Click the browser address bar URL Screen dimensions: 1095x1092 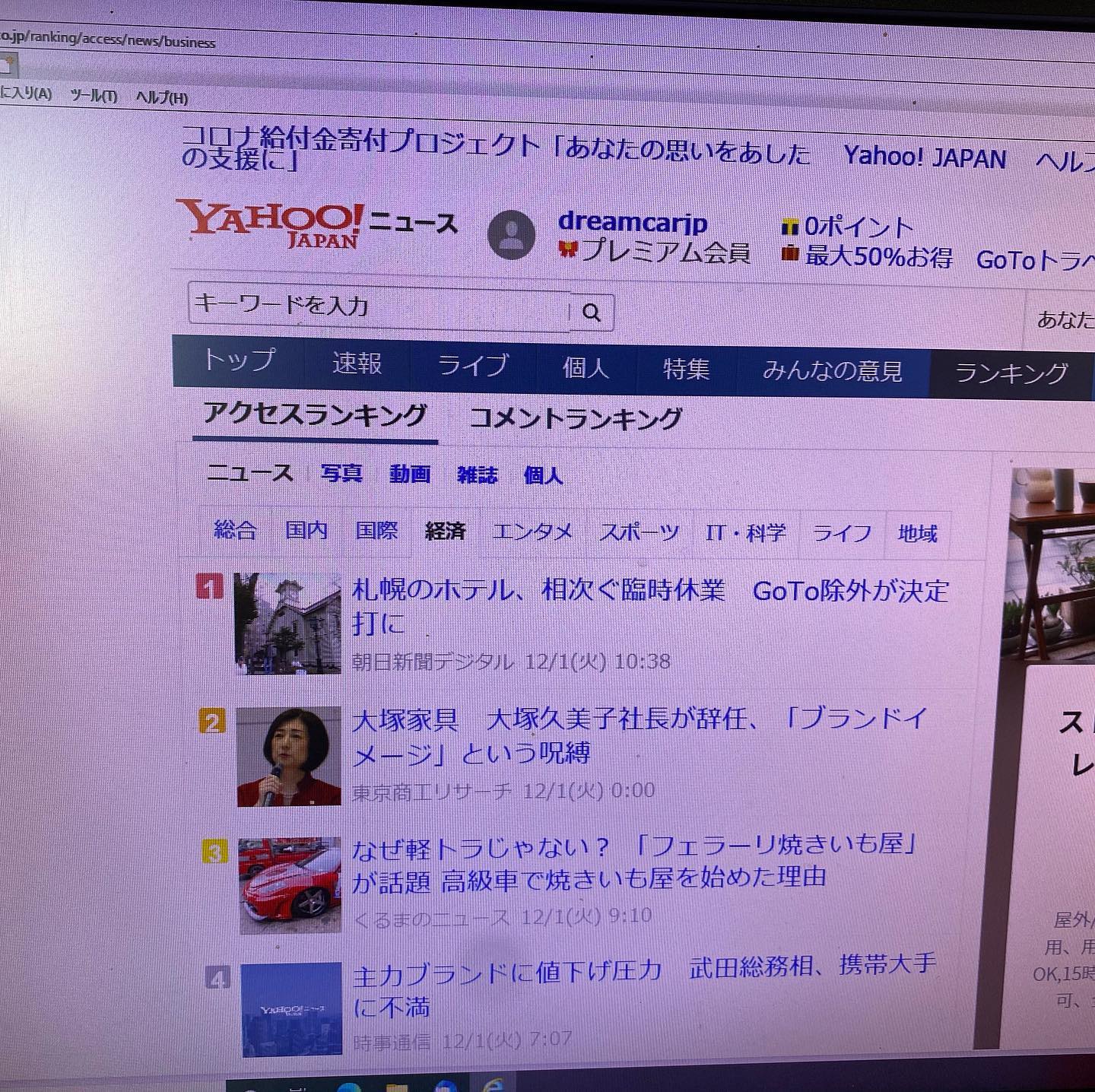coord(108,40)
